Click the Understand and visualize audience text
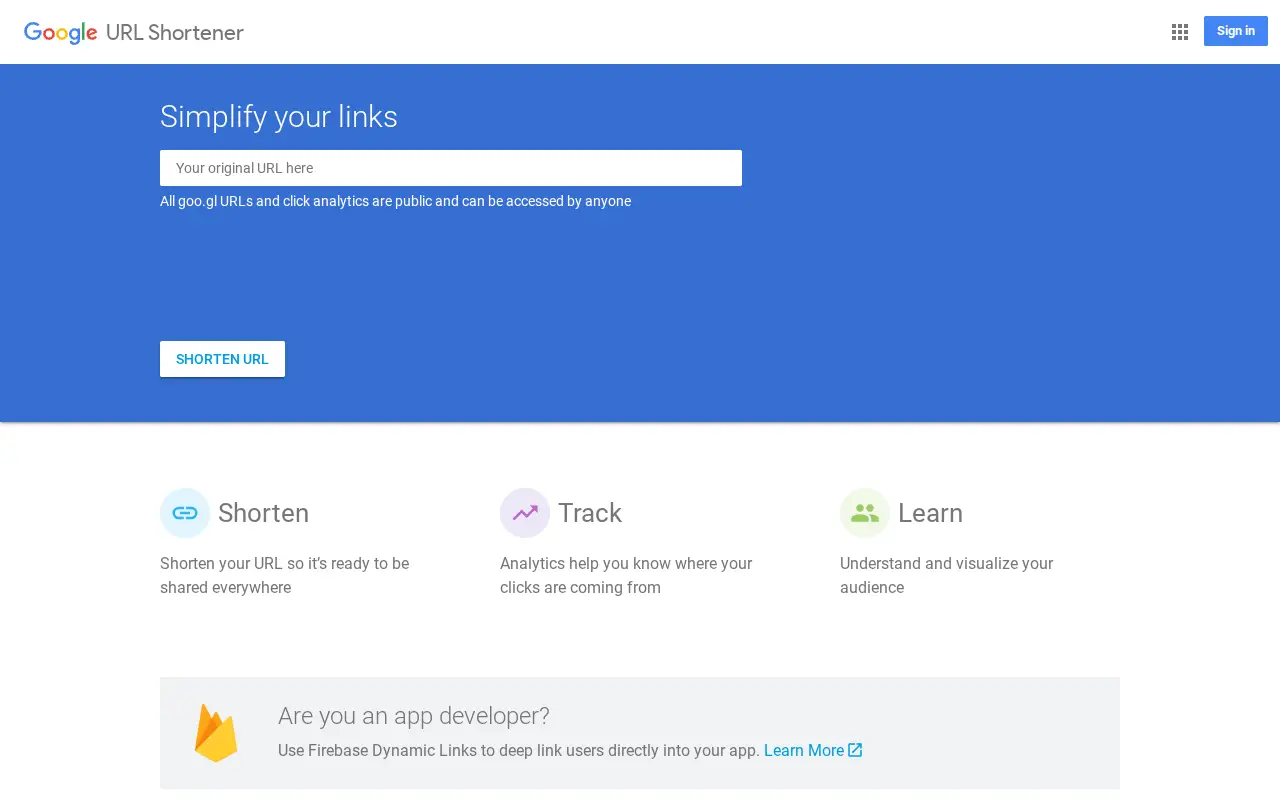This screenshot has width=1280, height=800. [946, 575]
